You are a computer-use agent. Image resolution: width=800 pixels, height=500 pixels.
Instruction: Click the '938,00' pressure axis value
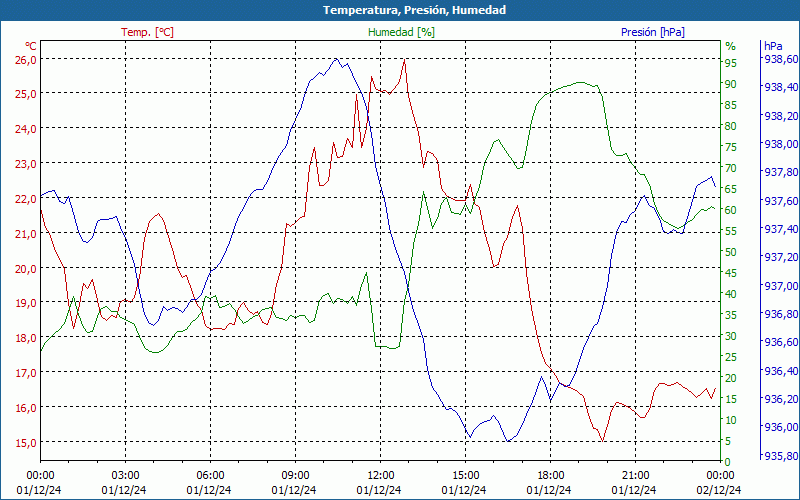(x=780, y=144)
